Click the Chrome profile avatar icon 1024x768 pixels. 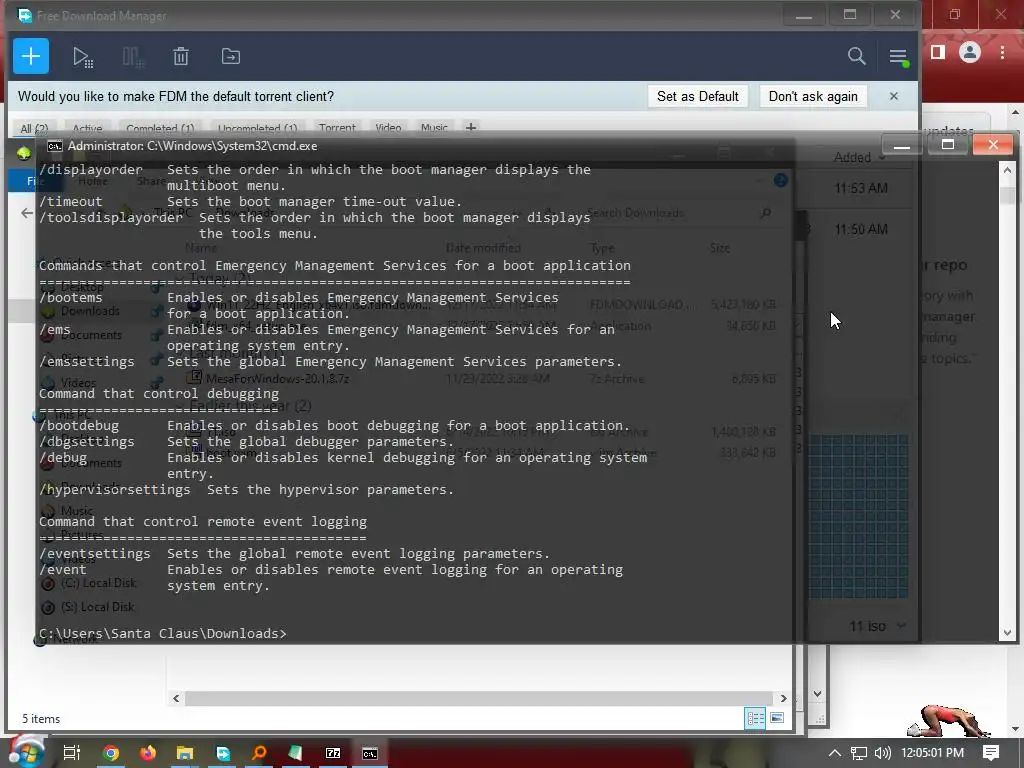point(970,52)
